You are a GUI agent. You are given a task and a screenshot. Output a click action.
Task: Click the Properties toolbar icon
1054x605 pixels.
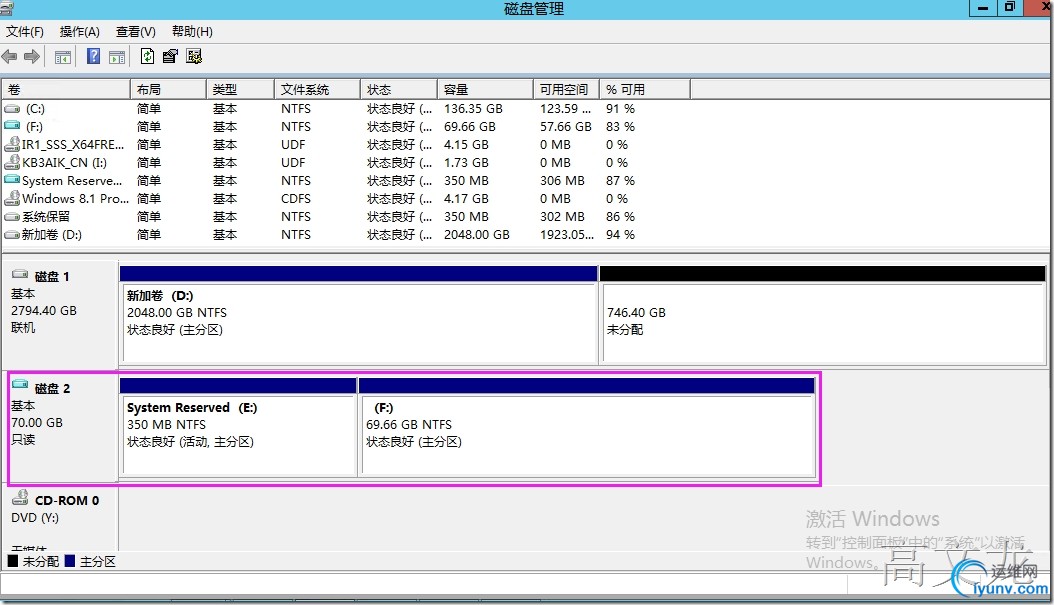click(170, 56)
